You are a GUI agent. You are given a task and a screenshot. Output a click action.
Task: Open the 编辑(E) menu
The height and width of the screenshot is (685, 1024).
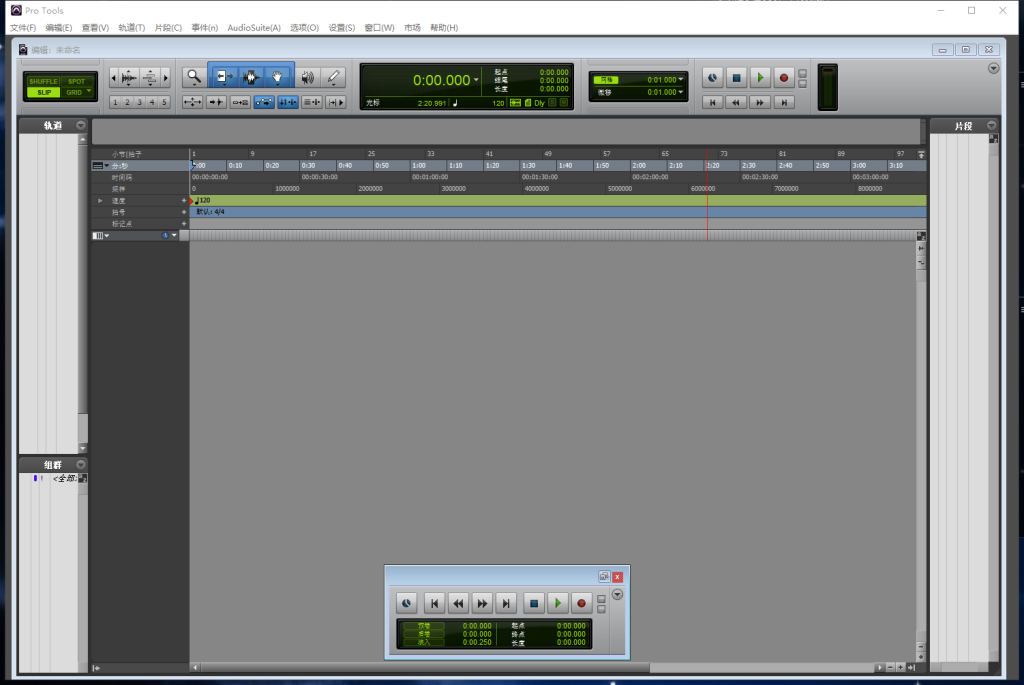point(59,27)
